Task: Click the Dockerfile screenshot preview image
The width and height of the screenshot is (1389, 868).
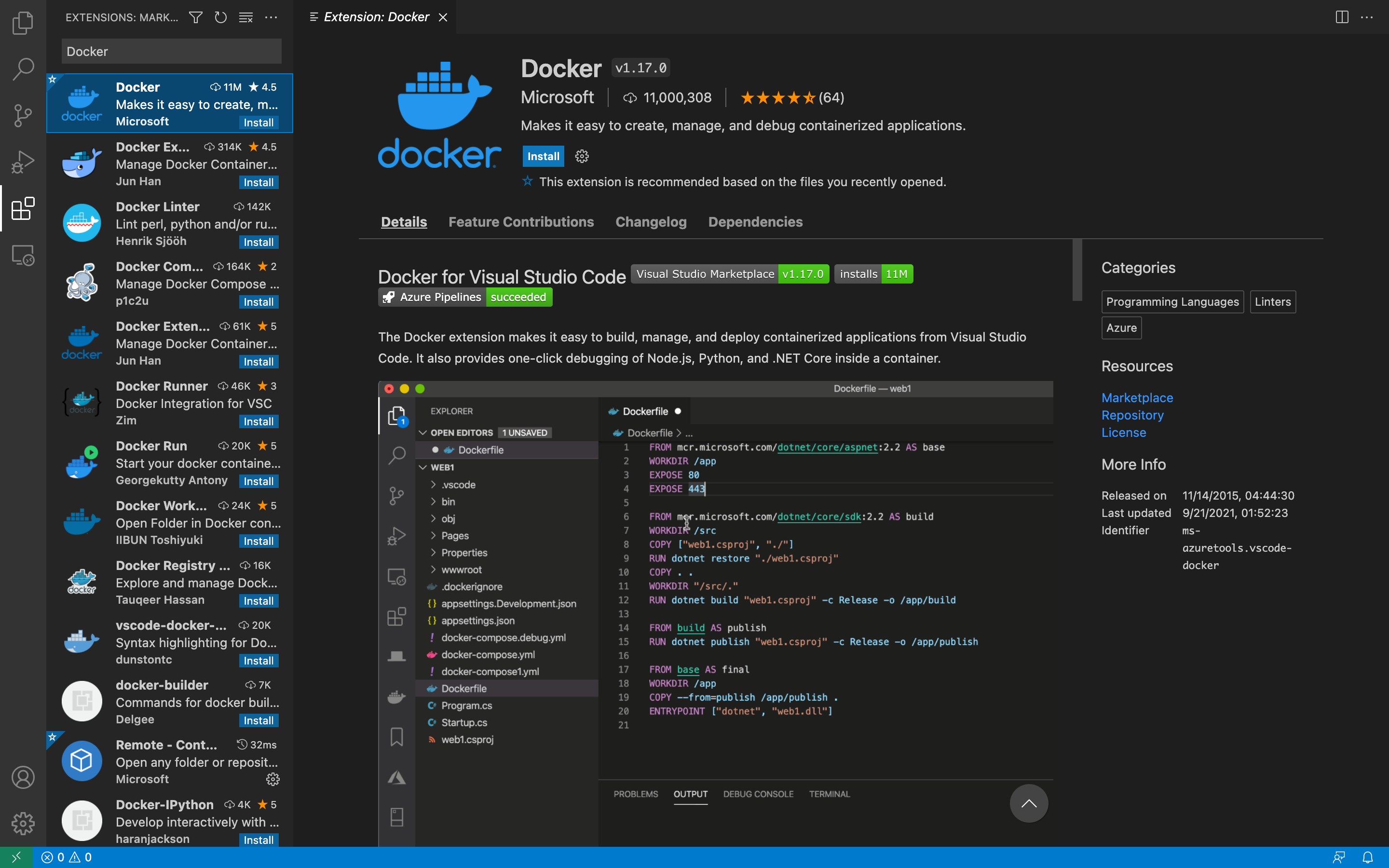Action: click(715, 613)
